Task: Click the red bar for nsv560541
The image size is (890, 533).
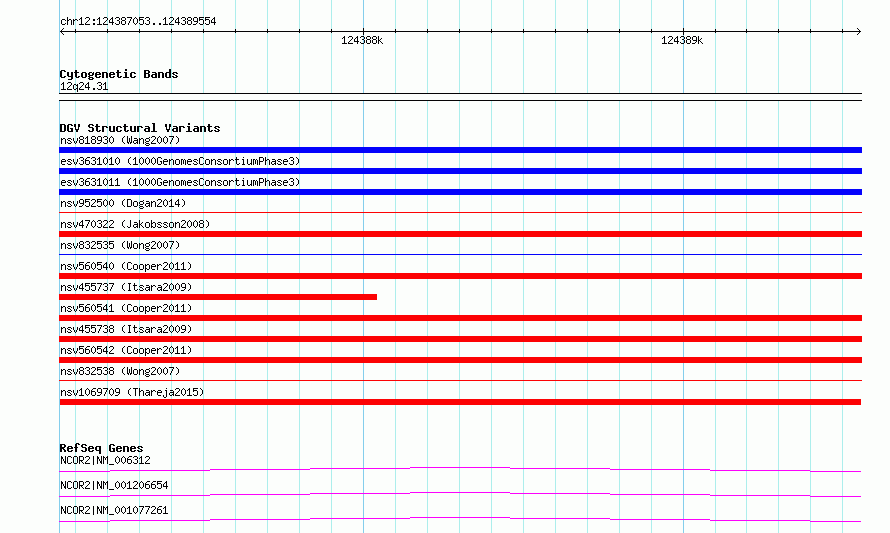Action: tap(460, 318)
